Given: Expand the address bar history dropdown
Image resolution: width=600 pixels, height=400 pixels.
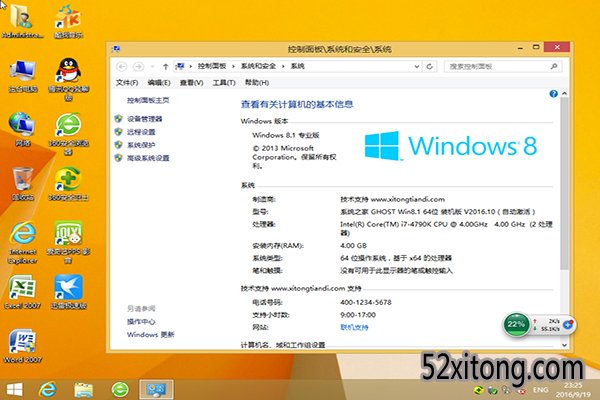Looking at the screenshot, I should point(416,67).
